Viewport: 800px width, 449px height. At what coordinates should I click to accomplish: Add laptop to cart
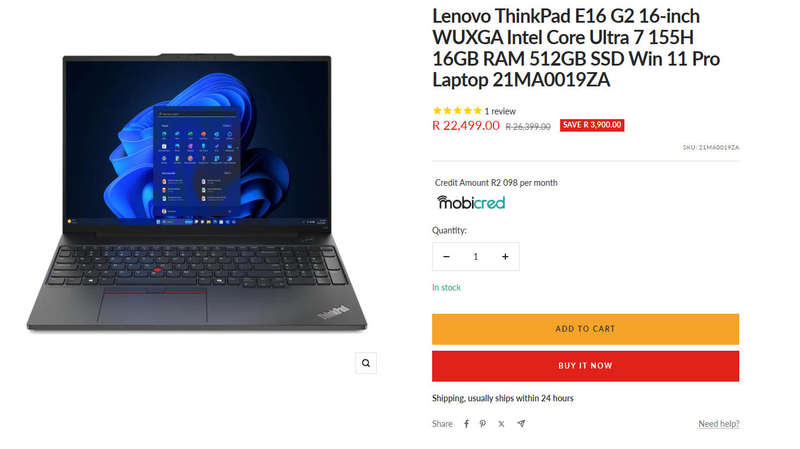tap(585, 329)
